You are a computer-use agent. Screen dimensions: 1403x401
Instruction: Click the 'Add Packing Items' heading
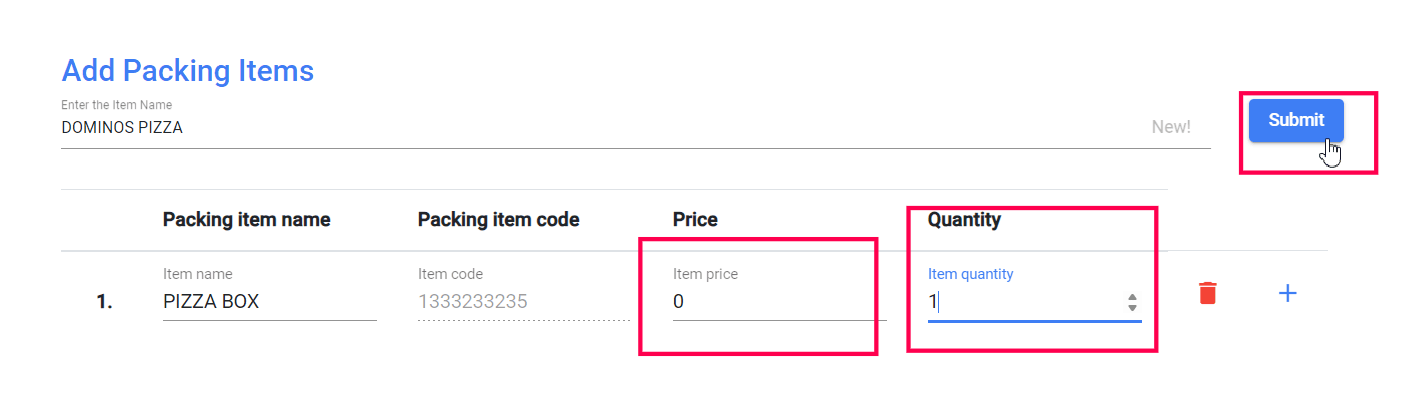pos(188,71)
